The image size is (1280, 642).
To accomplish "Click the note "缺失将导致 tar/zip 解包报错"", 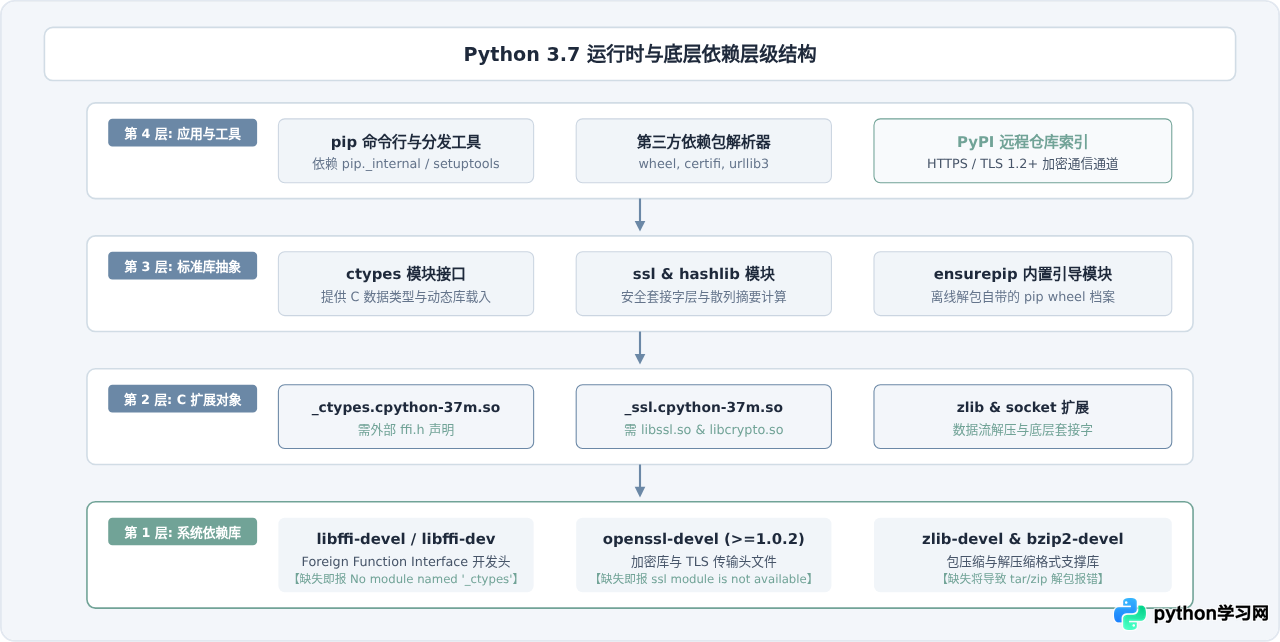I will (1022, 579).
